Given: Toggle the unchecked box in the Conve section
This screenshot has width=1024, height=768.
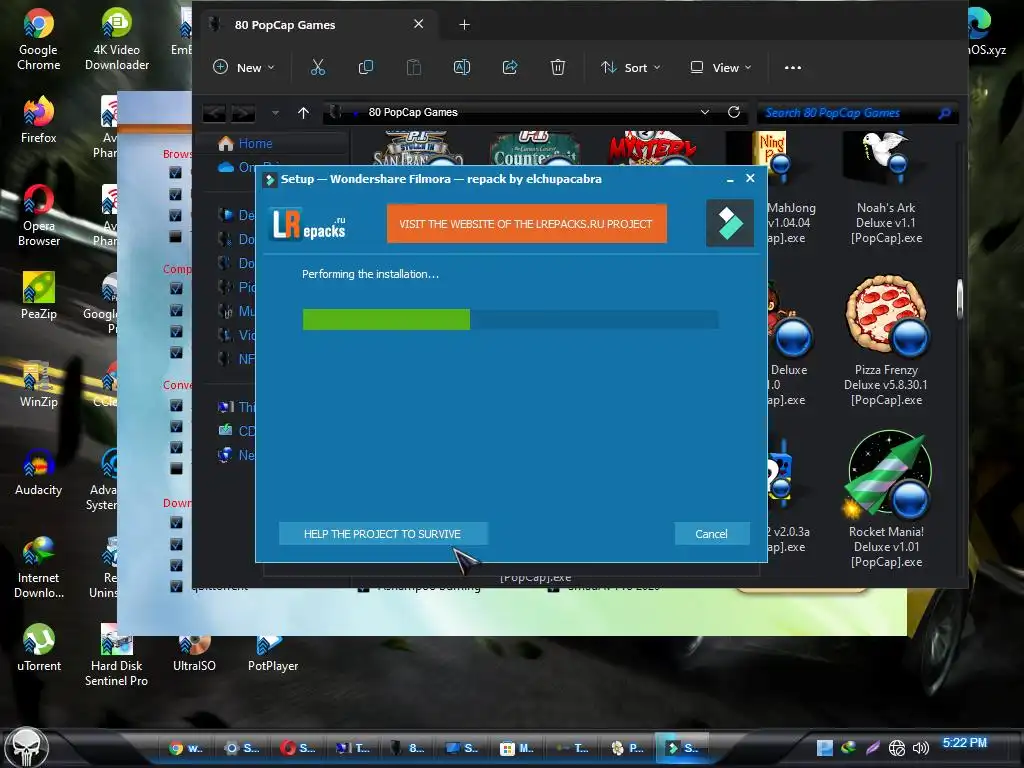Looking at the screenshot, I should point(176,469).
